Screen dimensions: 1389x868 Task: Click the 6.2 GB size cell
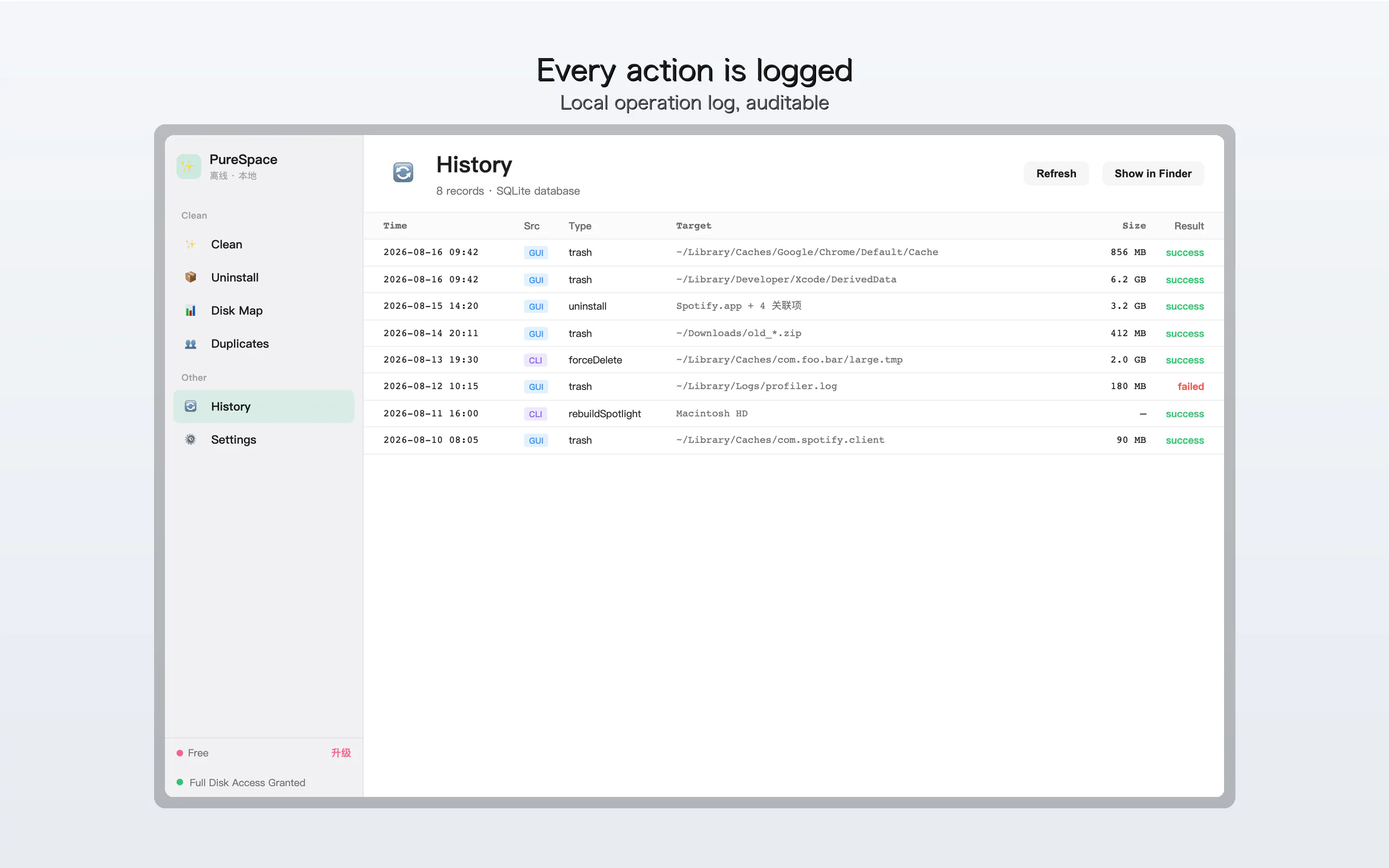(1128, 279)
